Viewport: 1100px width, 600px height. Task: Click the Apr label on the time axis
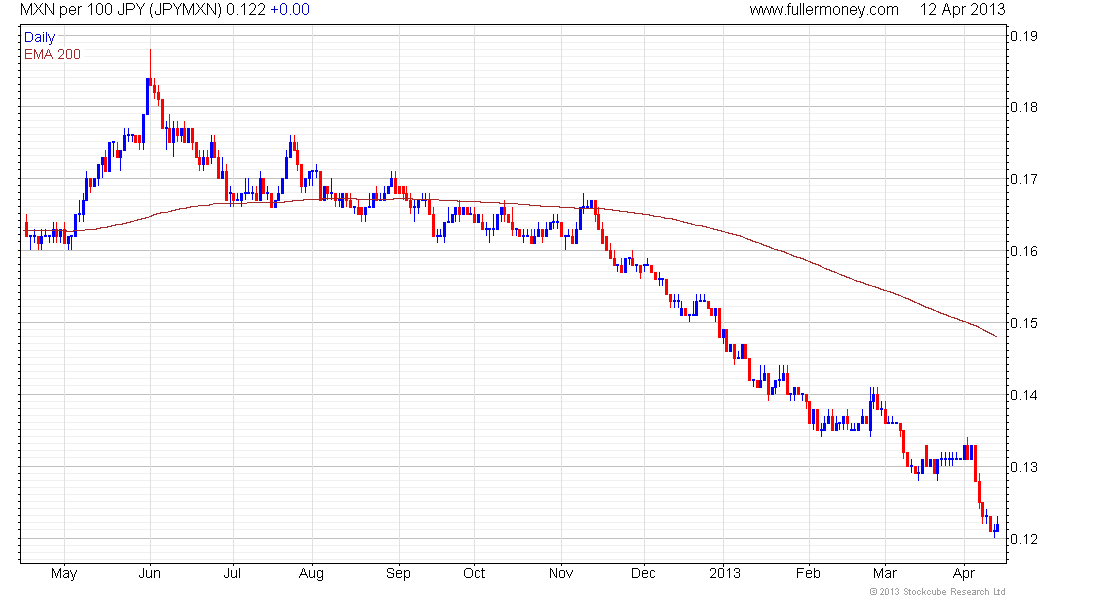(965, 574)
